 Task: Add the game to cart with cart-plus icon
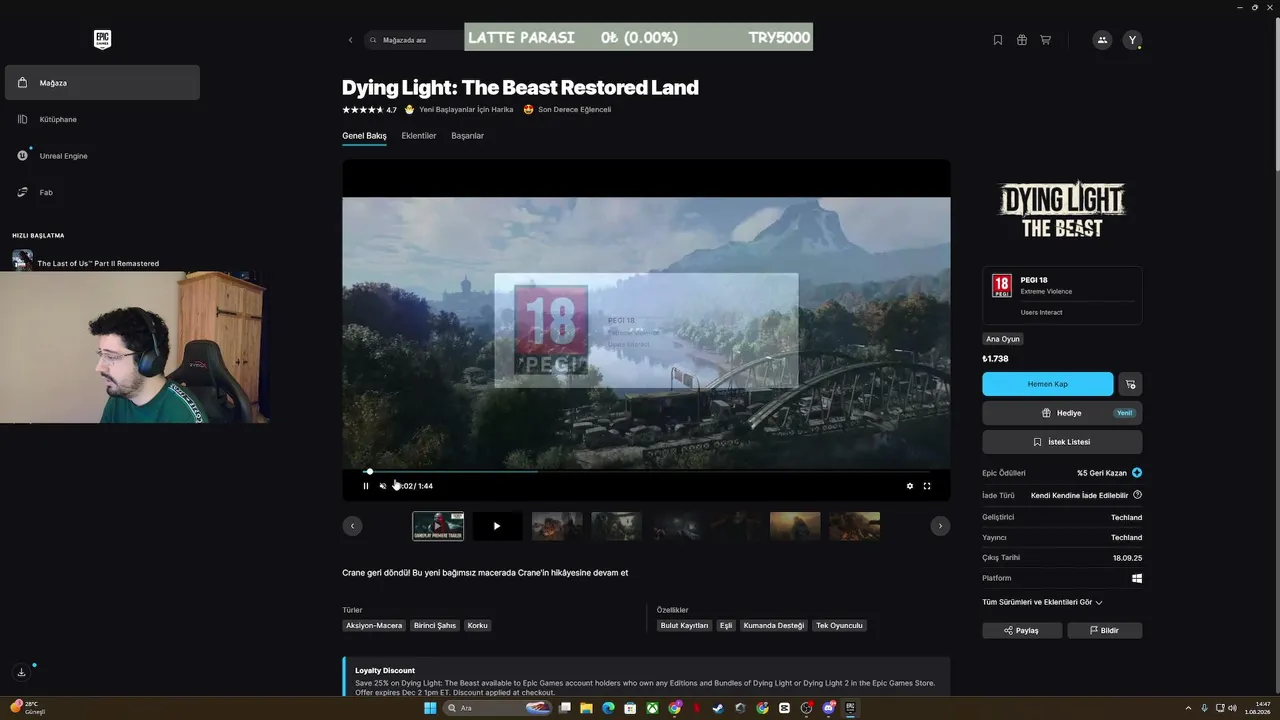pyautogui.click(x=1131, y=384)
